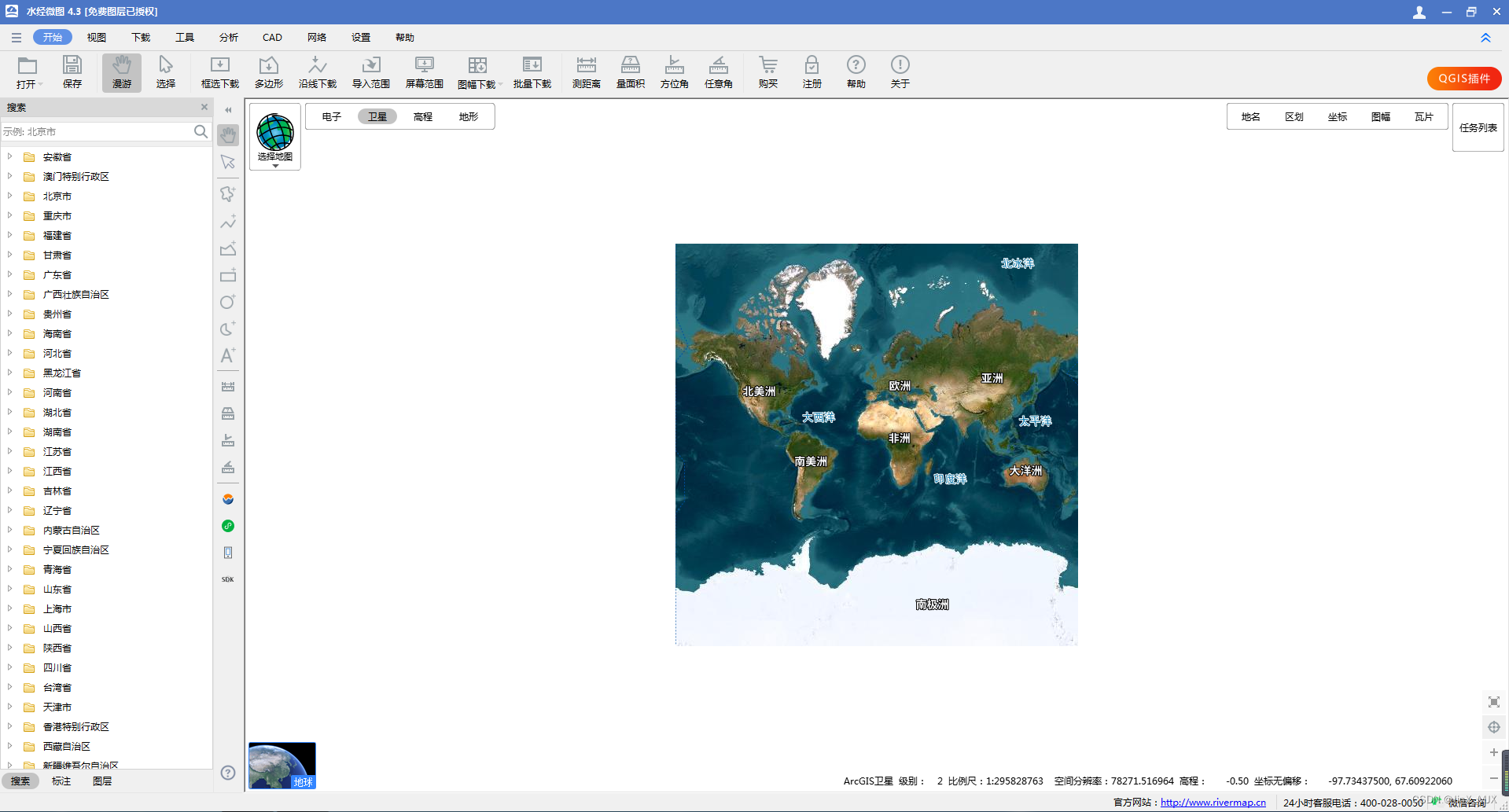Click the mobile phone icon in side toolbar
Screen dimensions: 1509x812
(228, 553)
